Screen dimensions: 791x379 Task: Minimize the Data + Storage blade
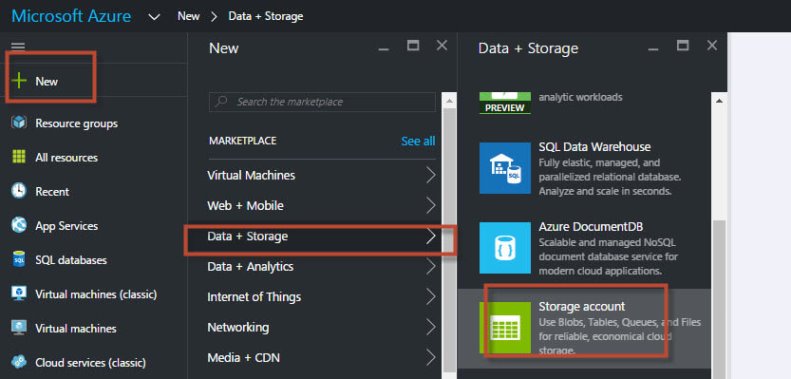[x=653, y=49]
